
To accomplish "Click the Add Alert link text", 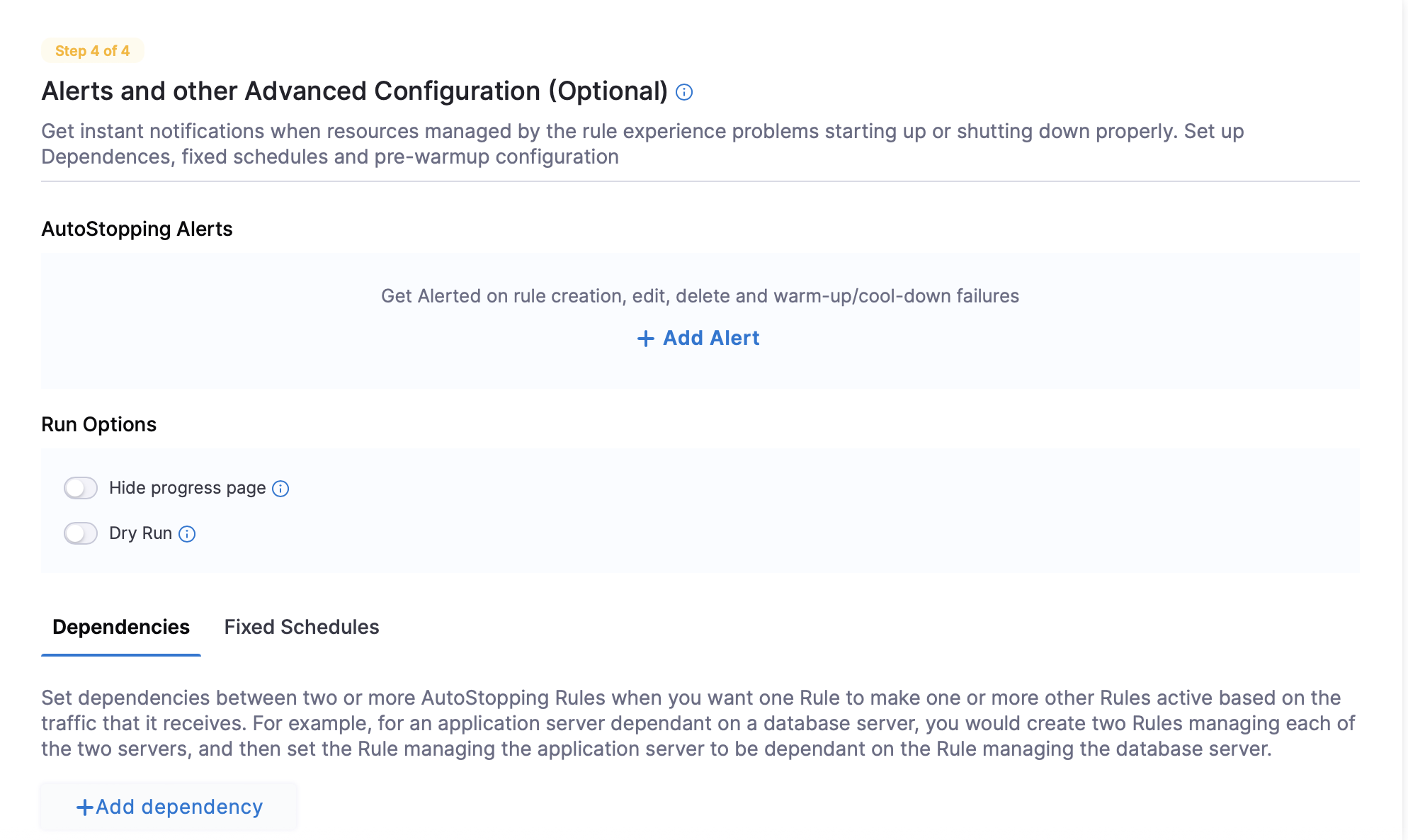I will (711, 339).
